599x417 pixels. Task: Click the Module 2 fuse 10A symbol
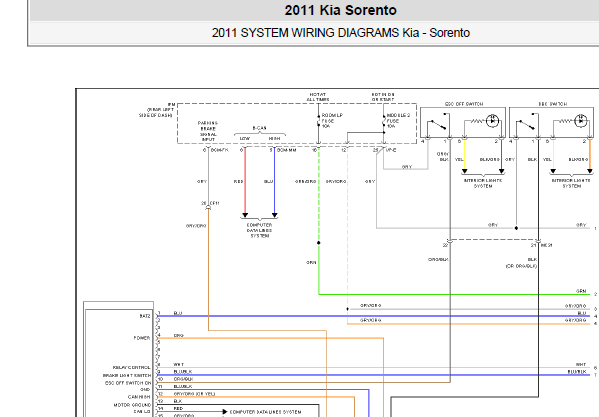[384, 120]
